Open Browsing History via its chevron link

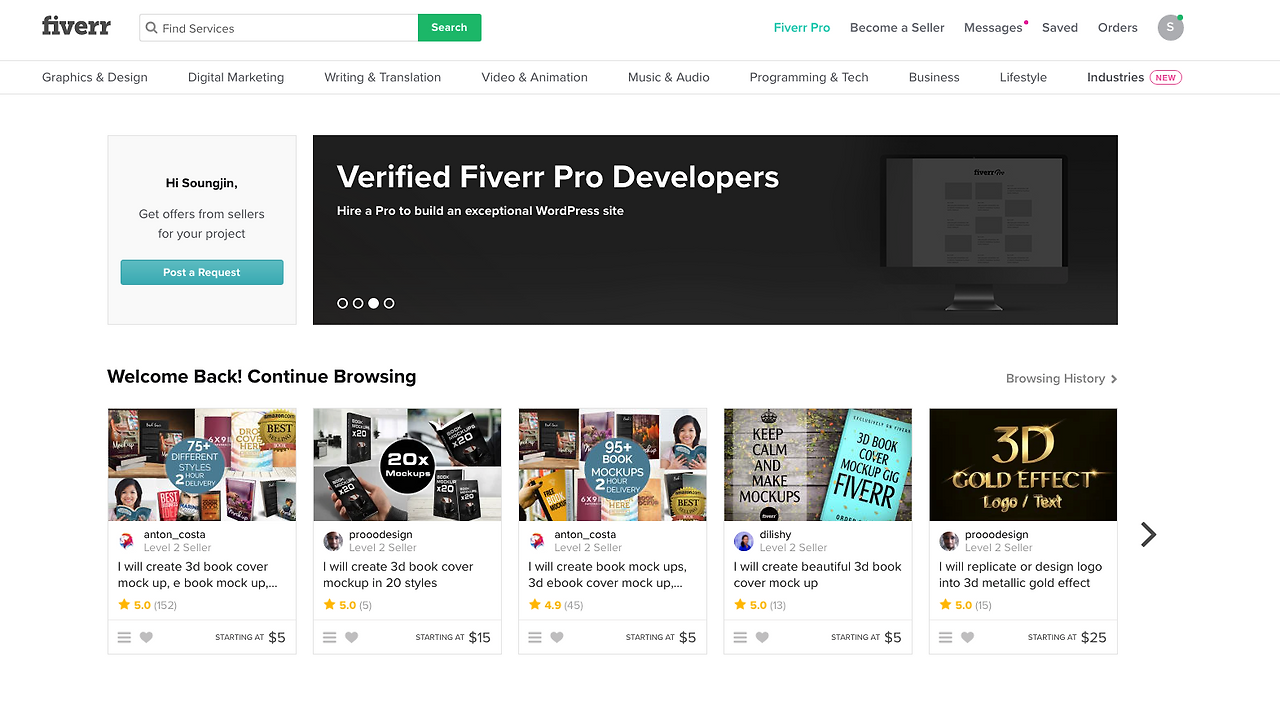click(x=1061, y=379)
